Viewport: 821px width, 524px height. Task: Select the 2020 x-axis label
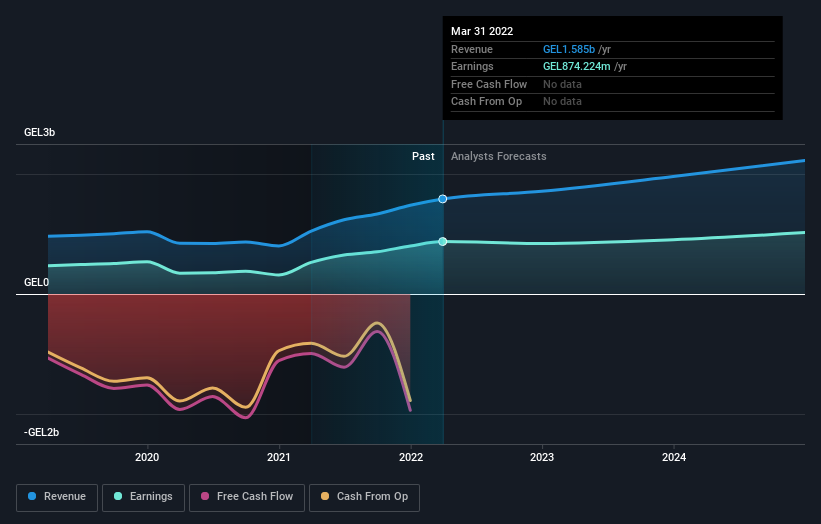point(147,457)
